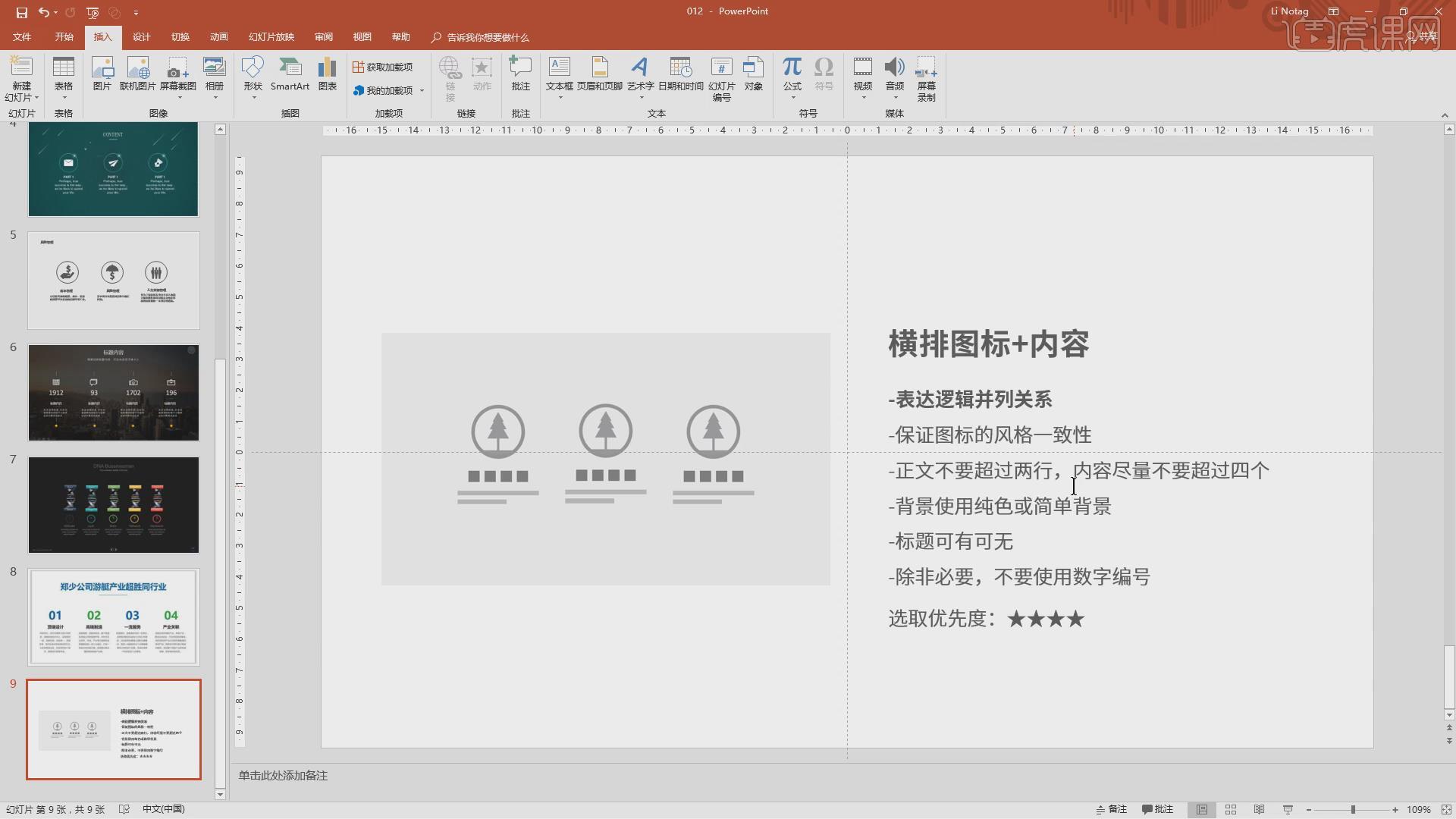1456x819 pixels.
Task: Click the spell check icon in status bar
Action: pyautogui.click(x=124, y=809)
